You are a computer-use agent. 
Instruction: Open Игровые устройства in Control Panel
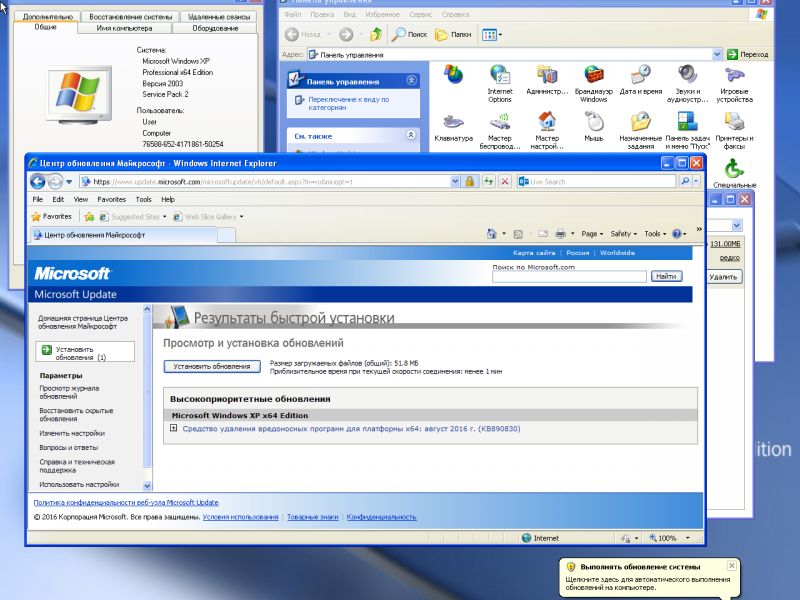(734, 84)
